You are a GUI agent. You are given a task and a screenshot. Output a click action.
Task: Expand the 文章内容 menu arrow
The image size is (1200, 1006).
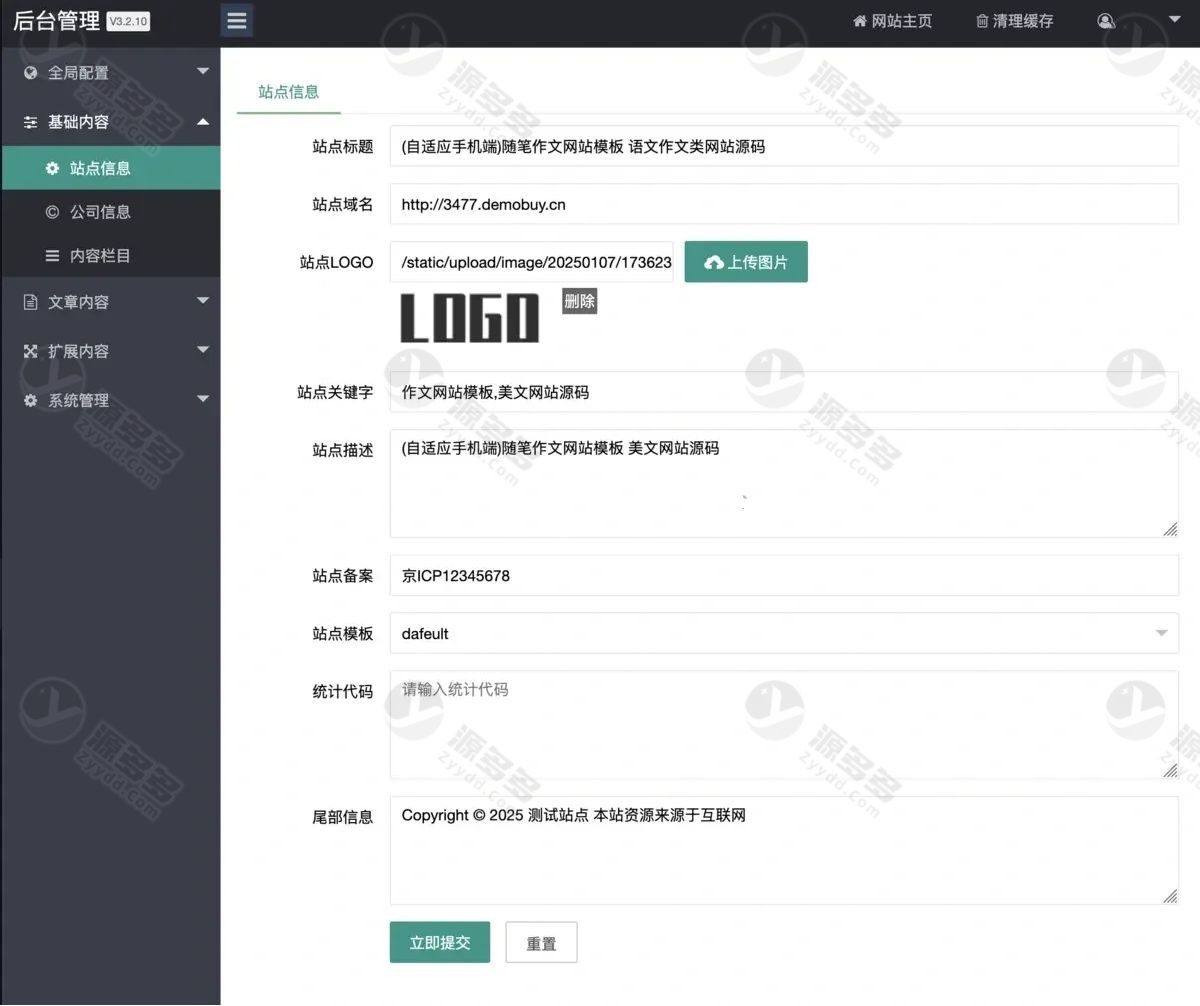click(203, 300)
